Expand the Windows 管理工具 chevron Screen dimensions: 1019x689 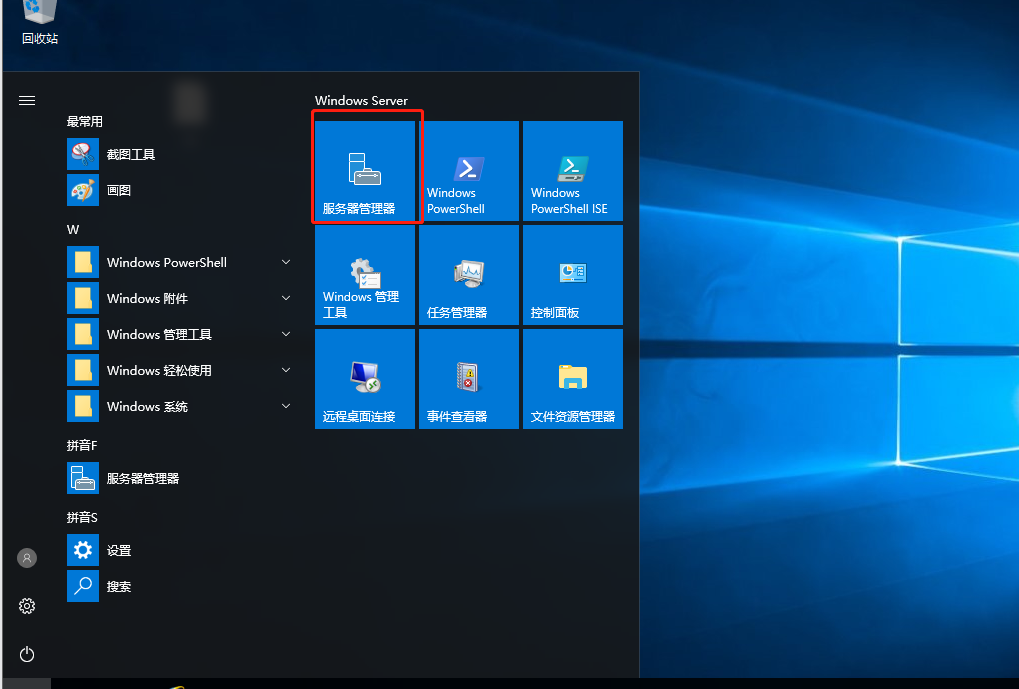click(x=286, y=334)
